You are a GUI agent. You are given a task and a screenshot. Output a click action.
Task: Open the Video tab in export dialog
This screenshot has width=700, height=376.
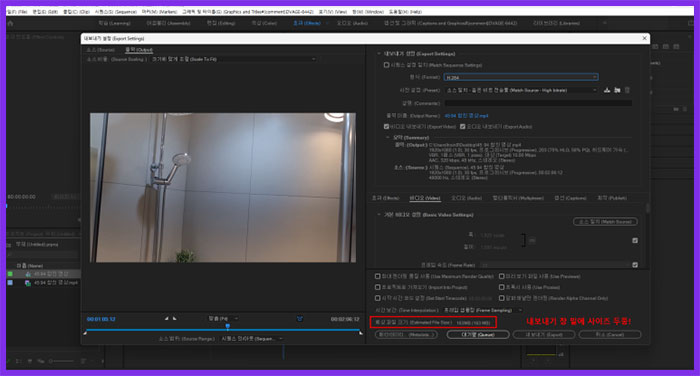[425, 198]
